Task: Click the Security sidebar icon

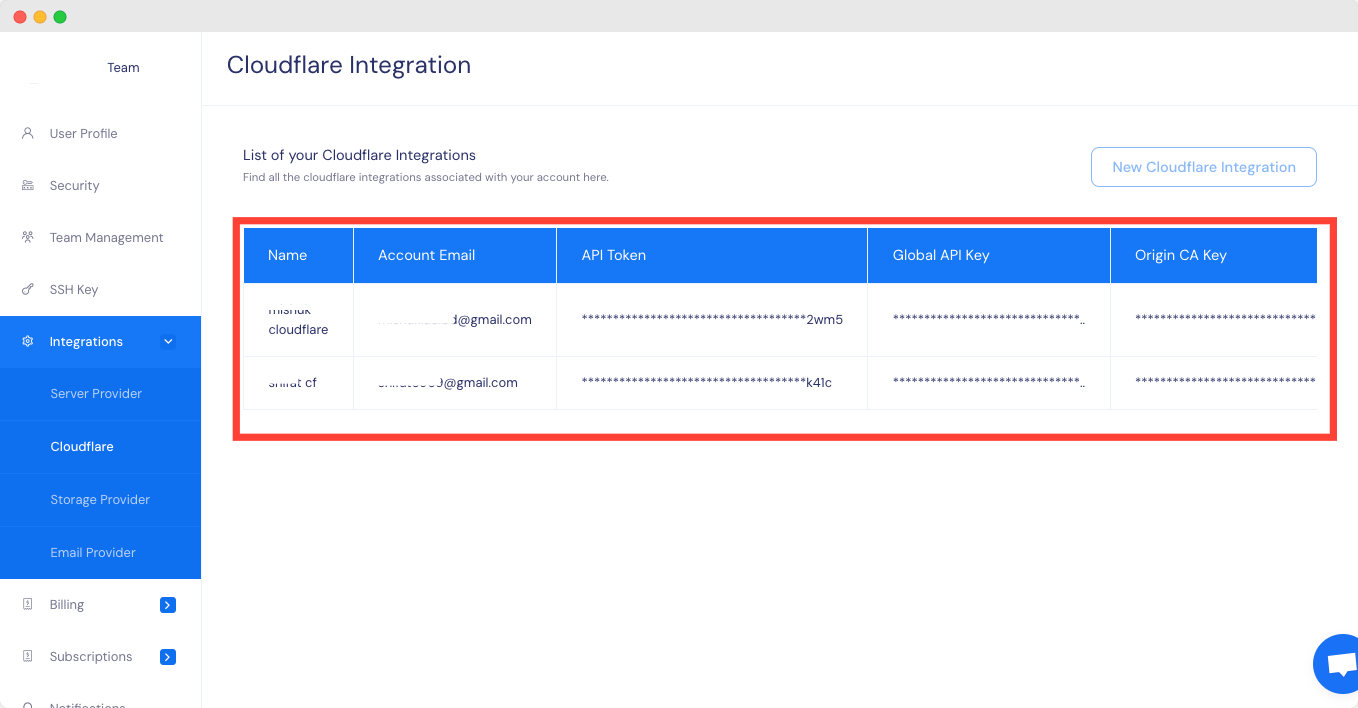Action: coord(28,186)
